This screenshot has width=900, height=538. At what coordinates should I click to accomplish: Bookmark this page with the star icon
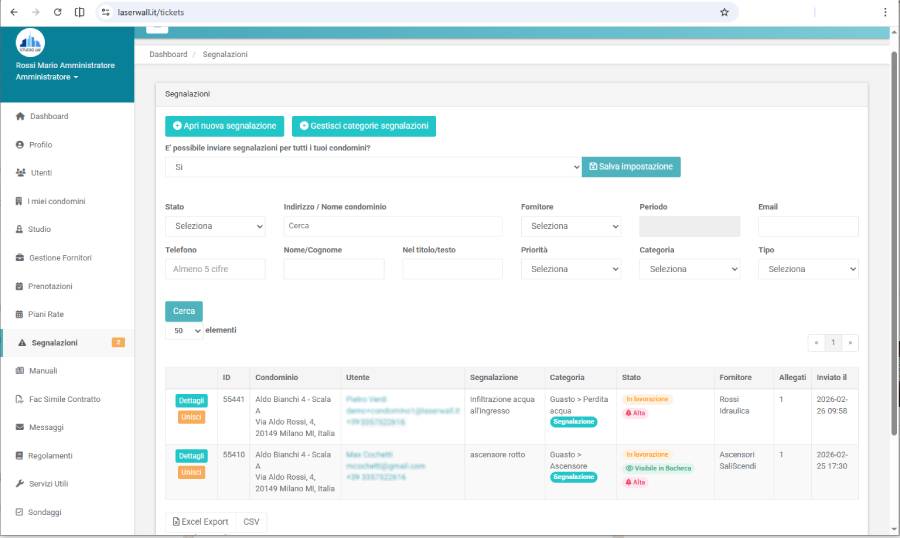pos(724,12)
